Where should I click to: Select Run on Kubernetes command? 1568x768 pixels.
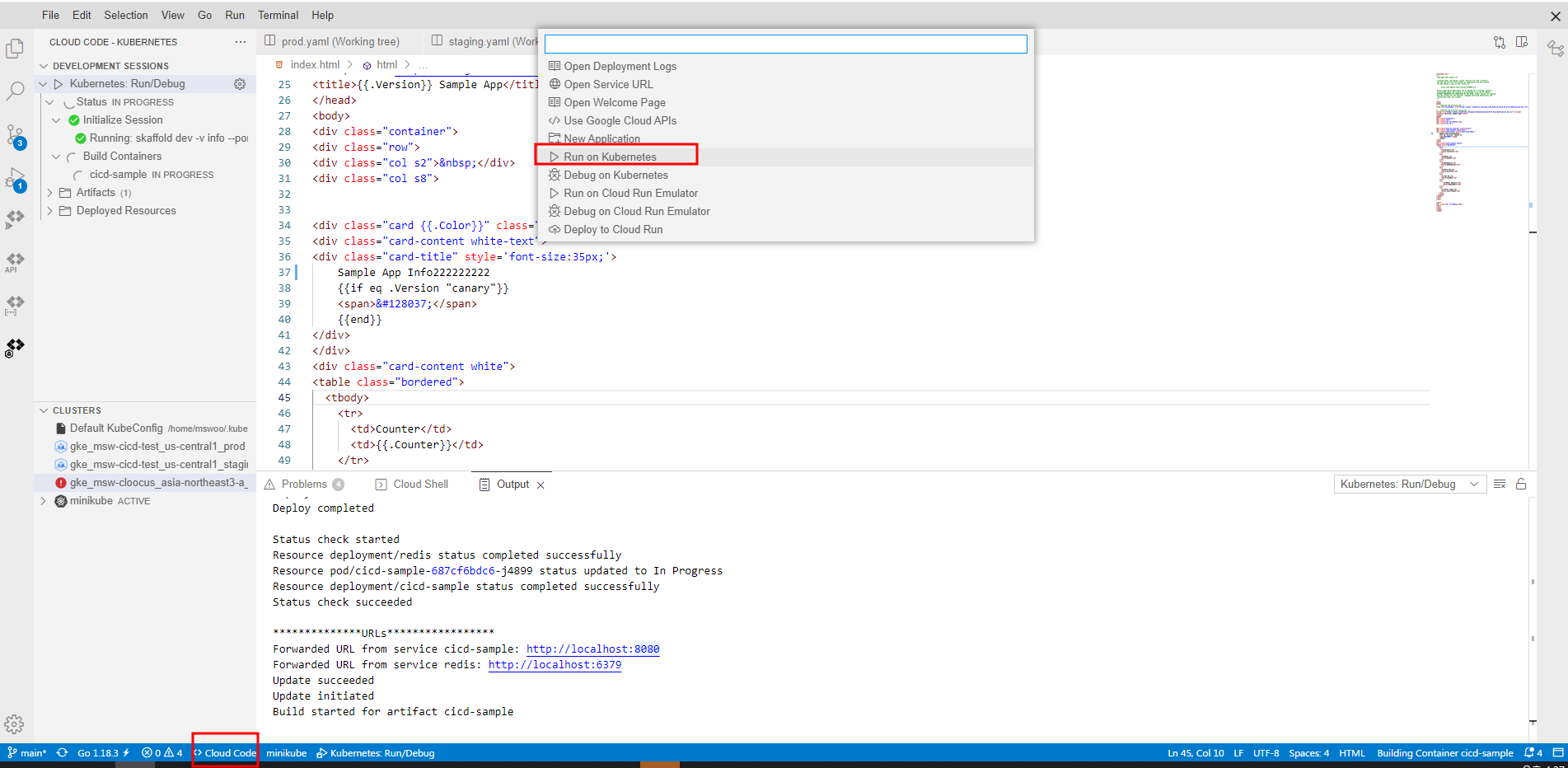(785, 157)
